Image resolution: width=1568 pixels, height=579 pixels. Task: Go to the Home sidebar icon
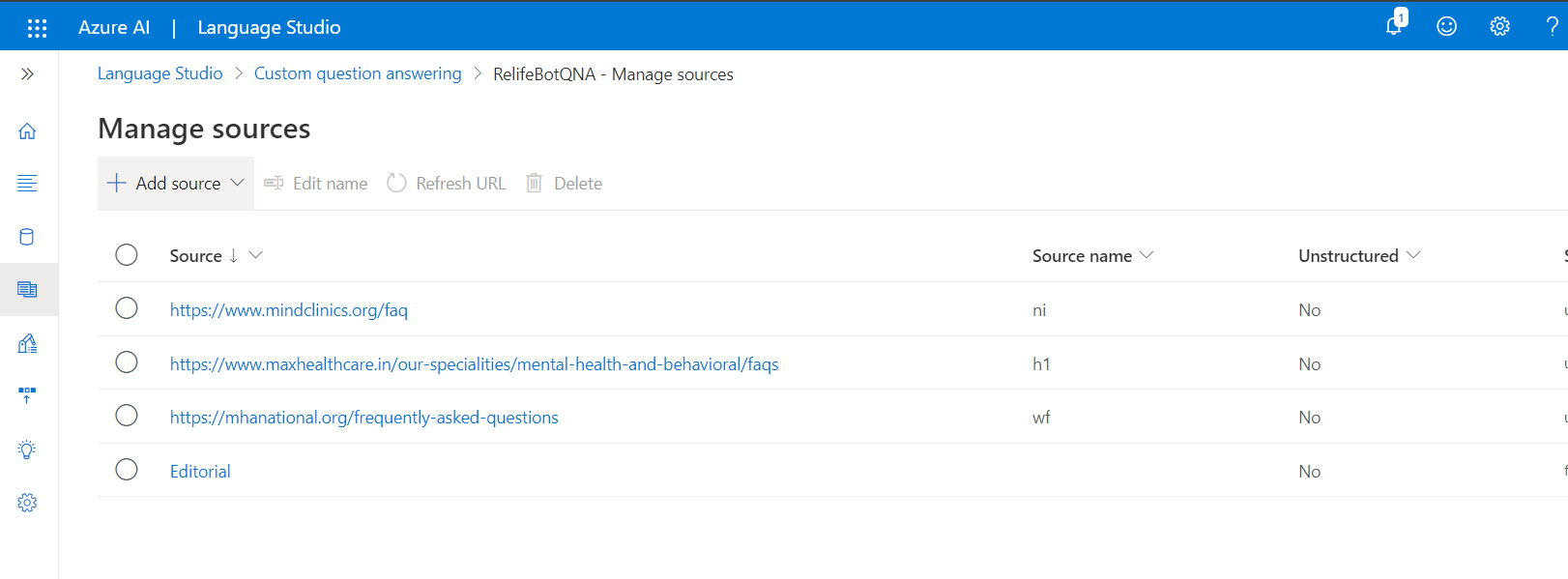pos(27,130)
